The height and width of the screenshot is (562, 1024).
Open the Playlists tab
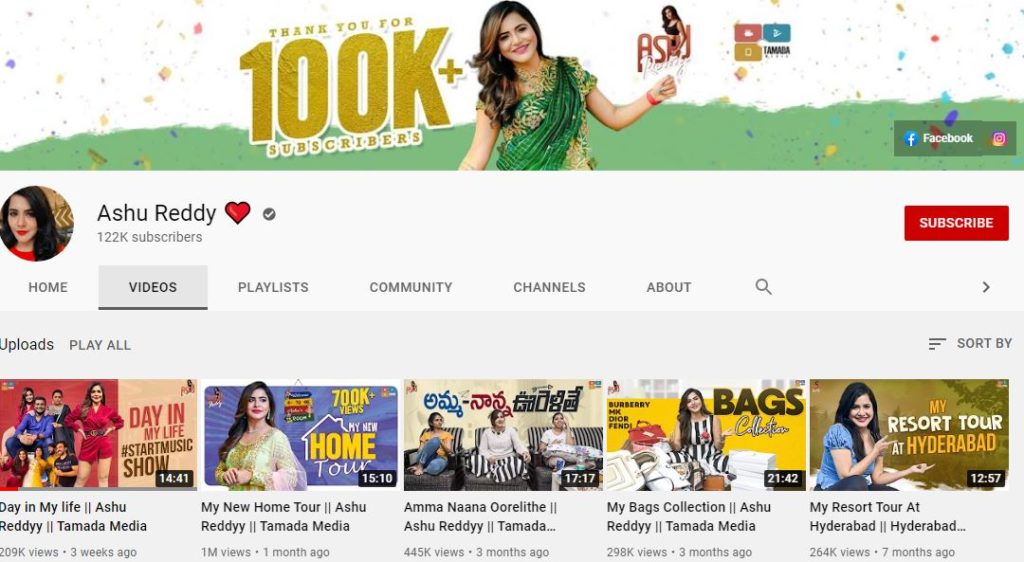coord(273,287)
